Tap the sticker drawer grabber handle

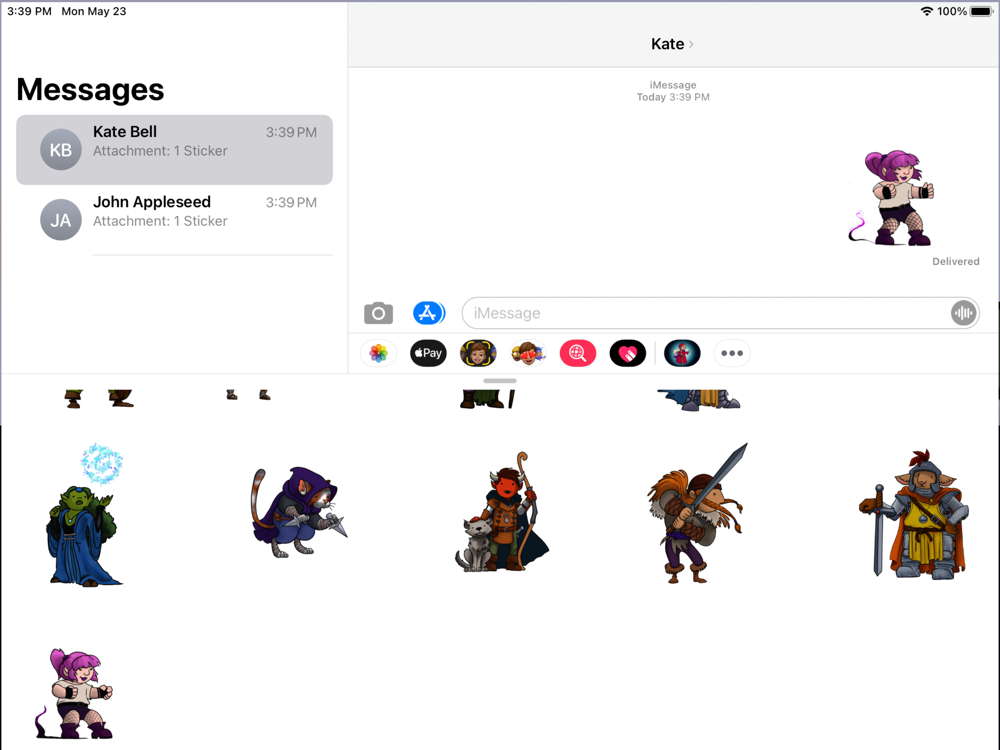500,381
